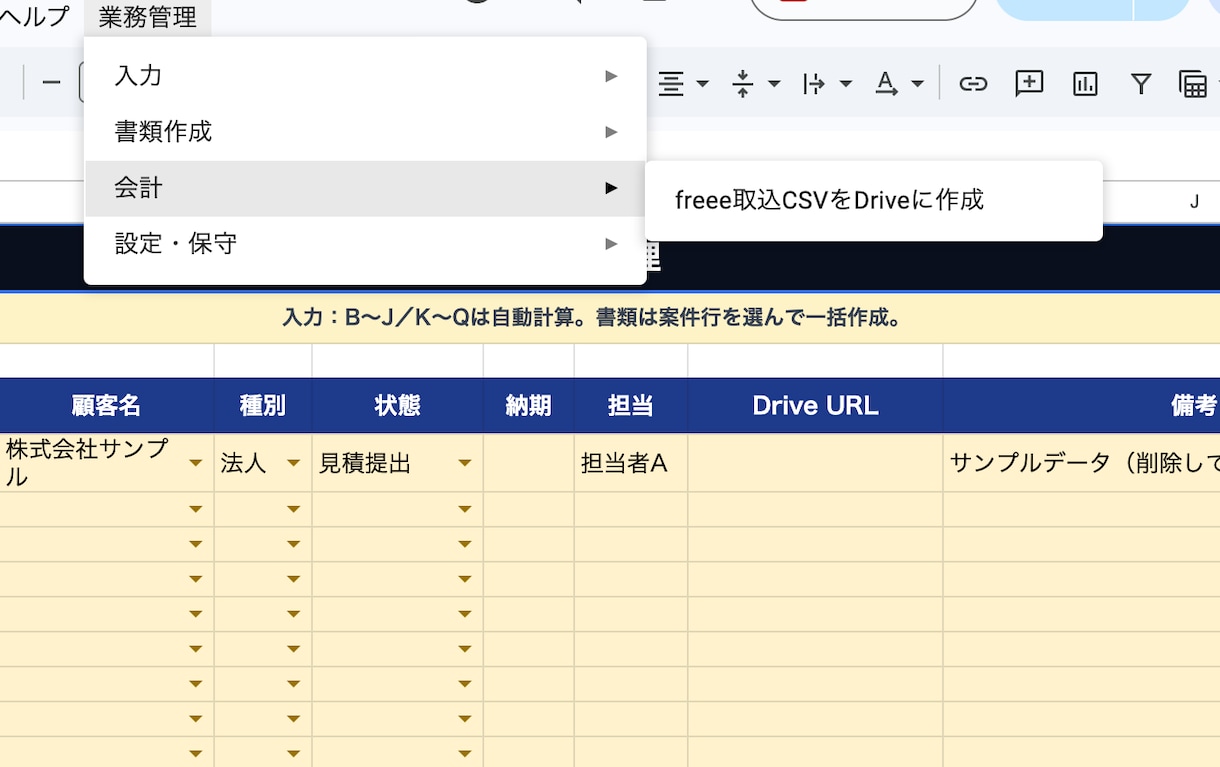1220x767 pixels.
Task: Open the ヘルプ menu
Action: pyautogui.click(x=36, y=17)
